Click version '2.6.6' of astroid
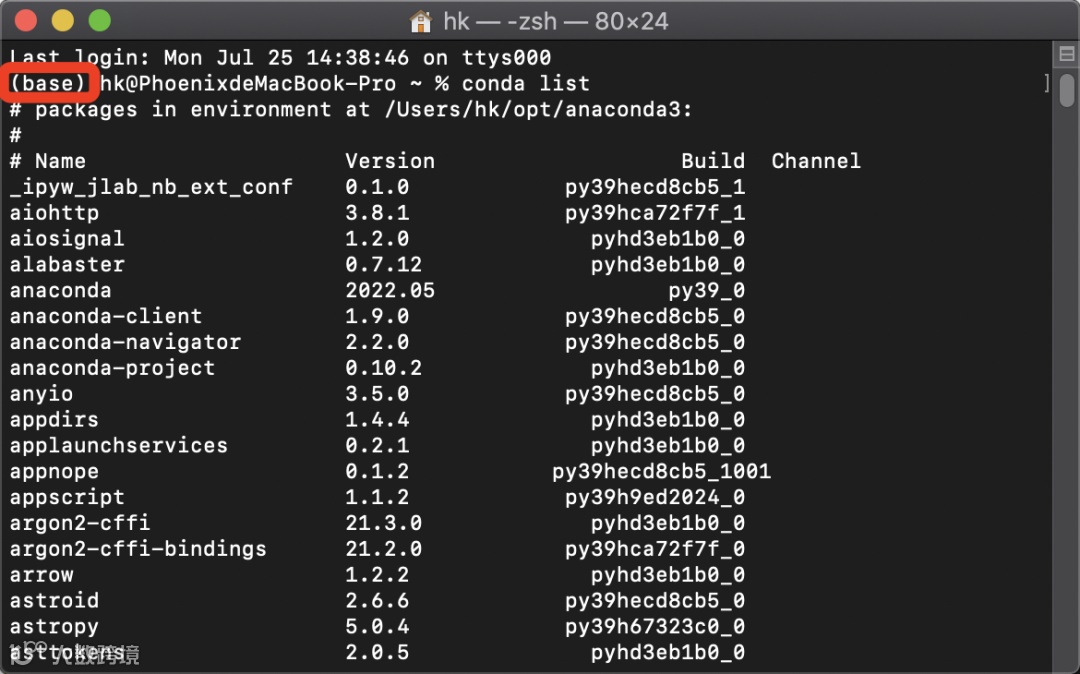The height and width of the screenshot is (674, 1080). click(377, 600)
